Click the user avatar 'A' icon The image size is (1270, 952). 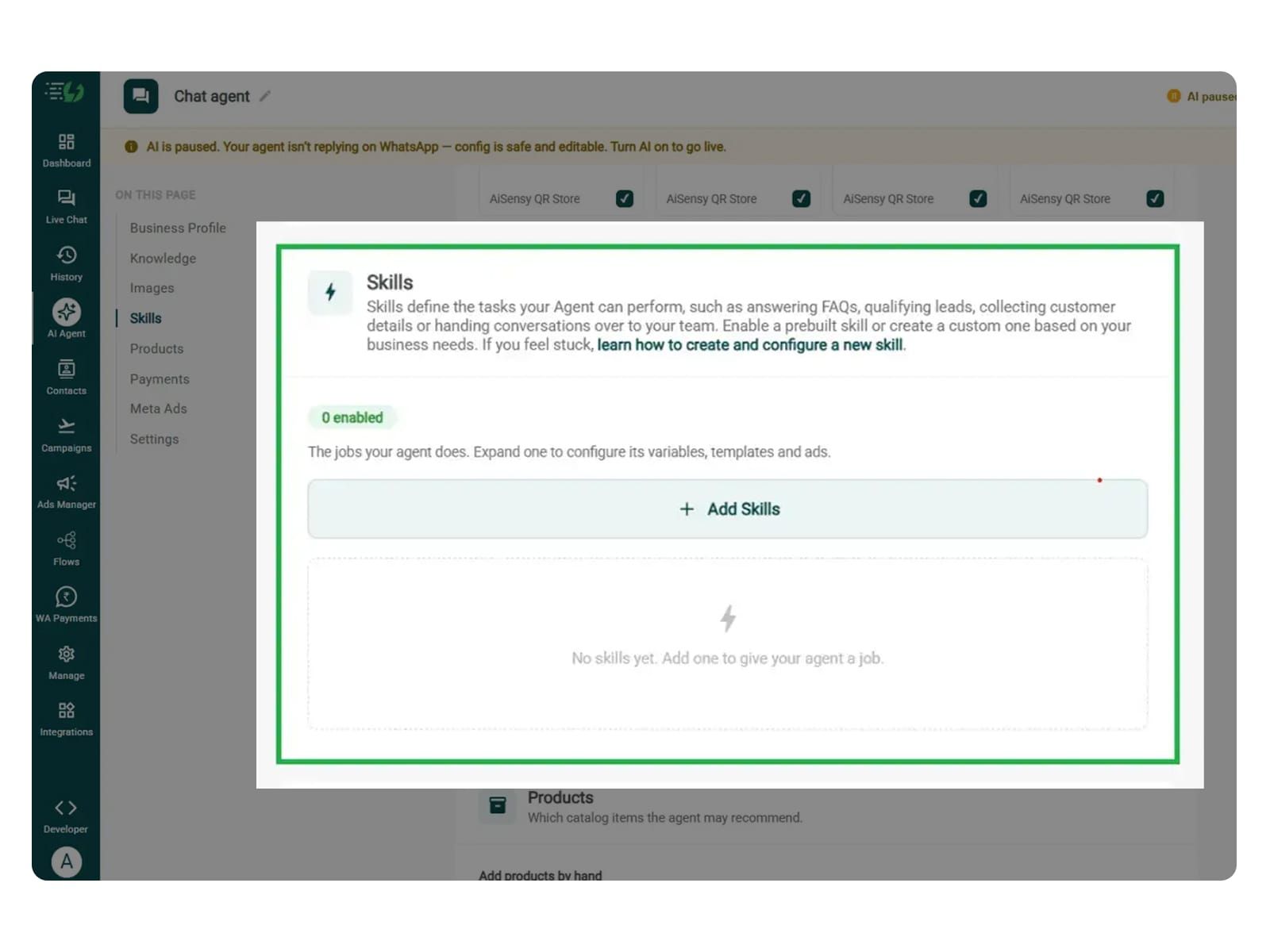coord(67,862)
